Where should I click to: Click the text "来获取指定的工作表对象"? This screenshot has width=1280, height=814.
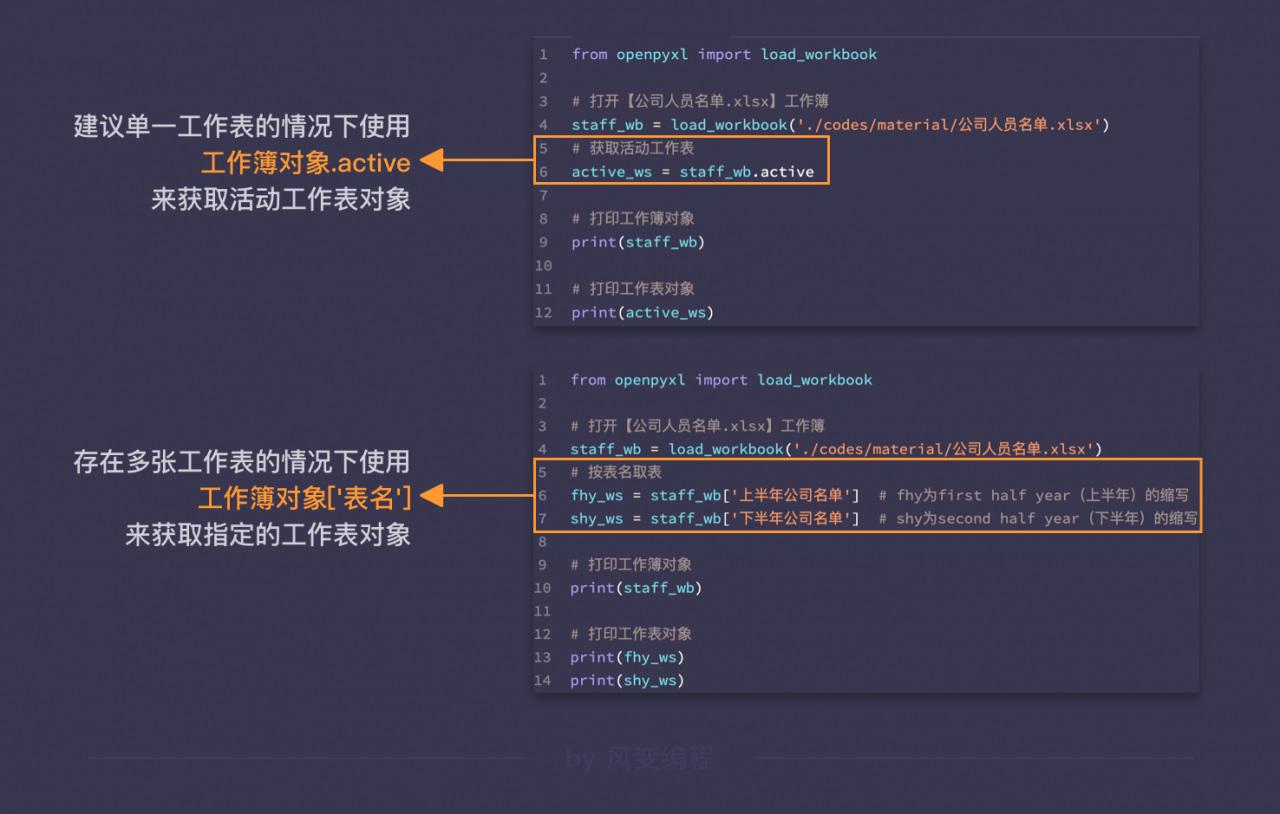coord(267,534)
